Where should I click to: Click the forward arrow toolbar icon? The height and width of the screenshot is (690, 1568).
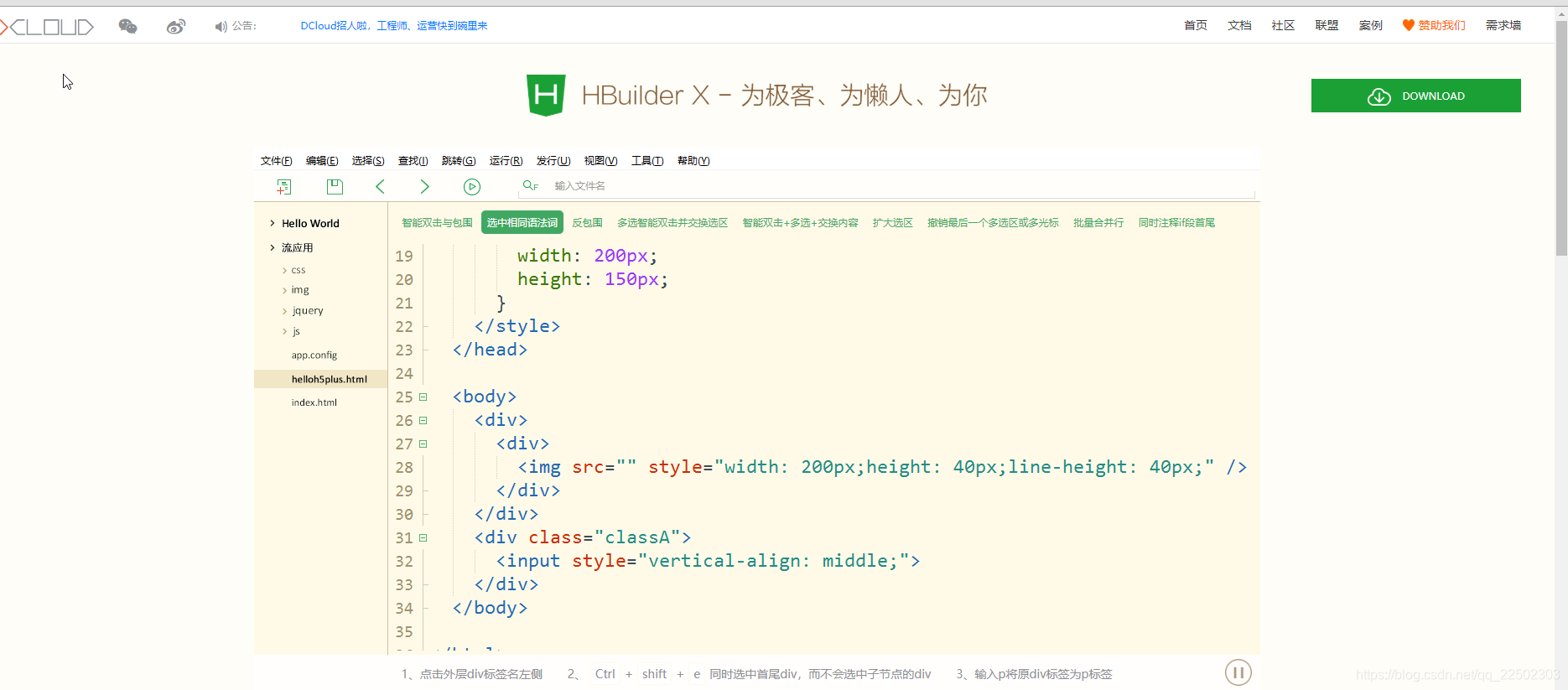[x=424, y=186]
